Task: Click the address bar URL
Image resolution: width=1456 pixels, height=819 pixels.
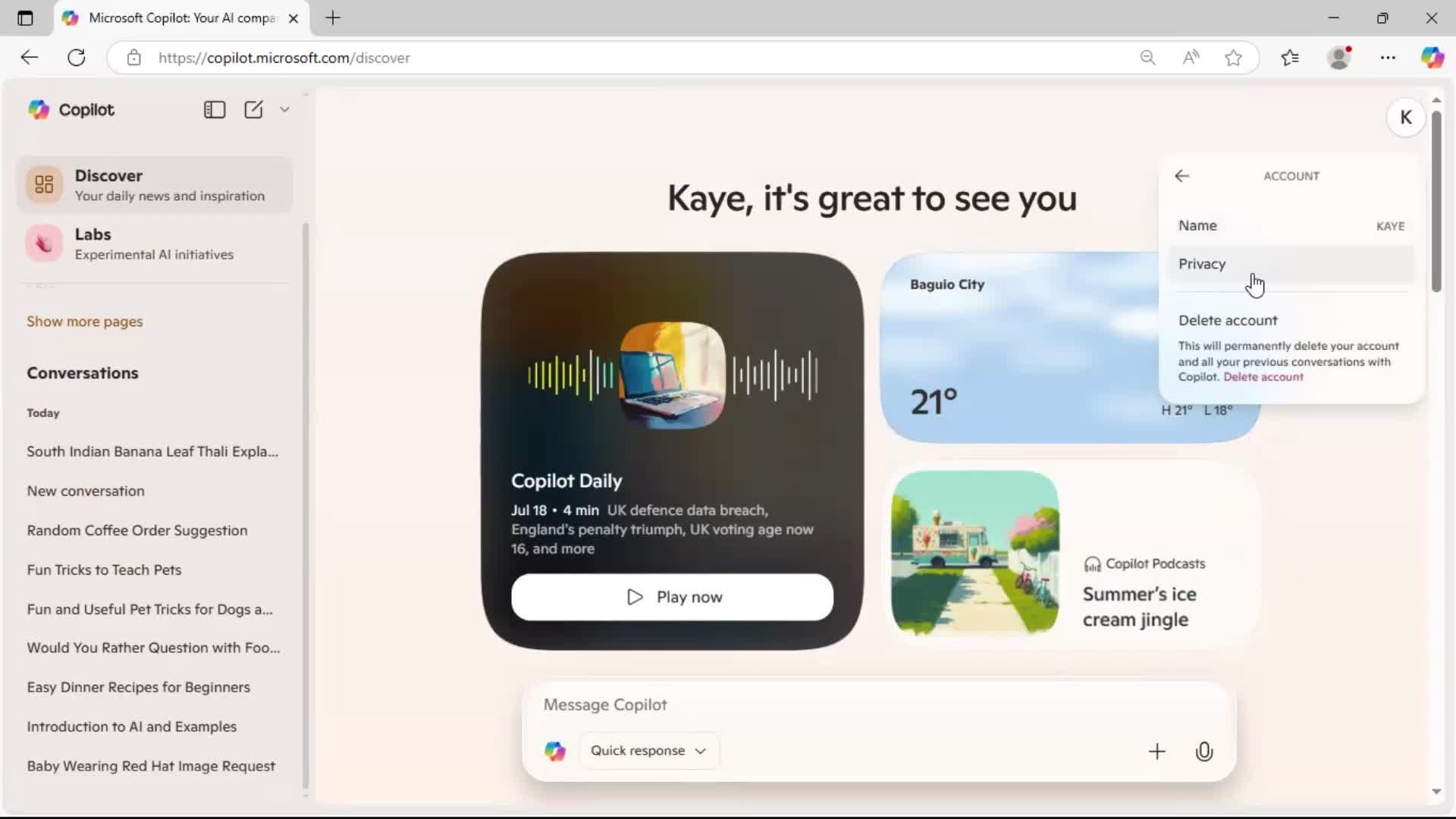Action: tap(284, 58)
